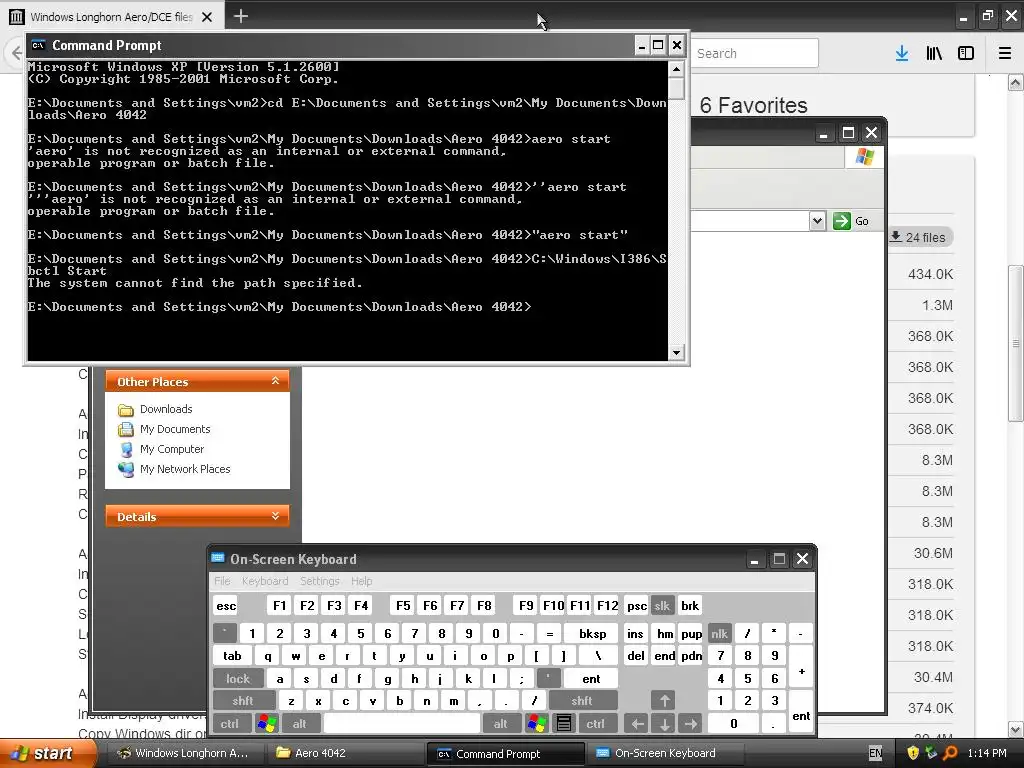Switch to Command Prompt taskbar button
1024x768 pixels.
coord(506,753)
